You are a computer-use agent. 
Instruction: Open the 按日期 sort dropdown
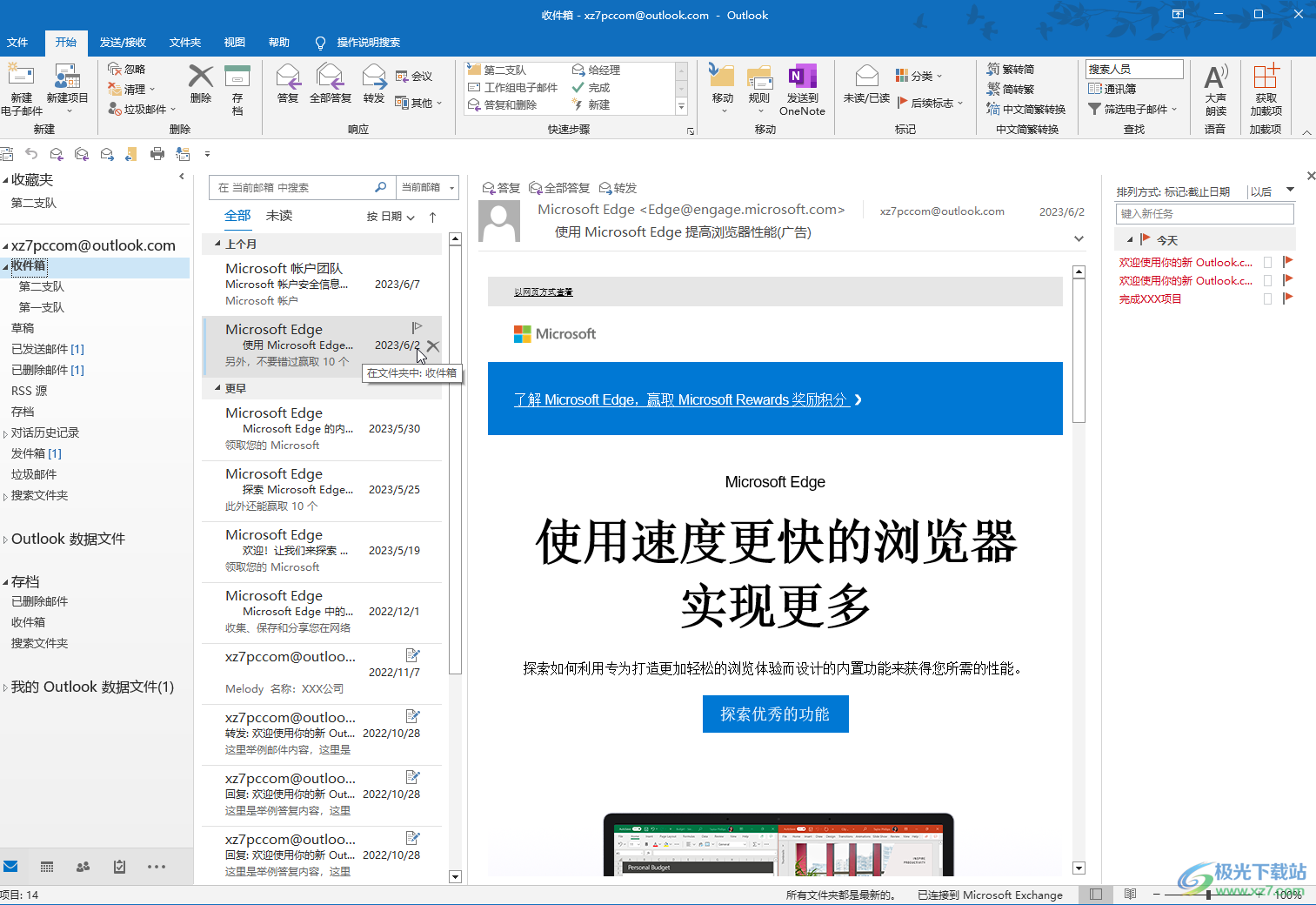coord(391,217)
